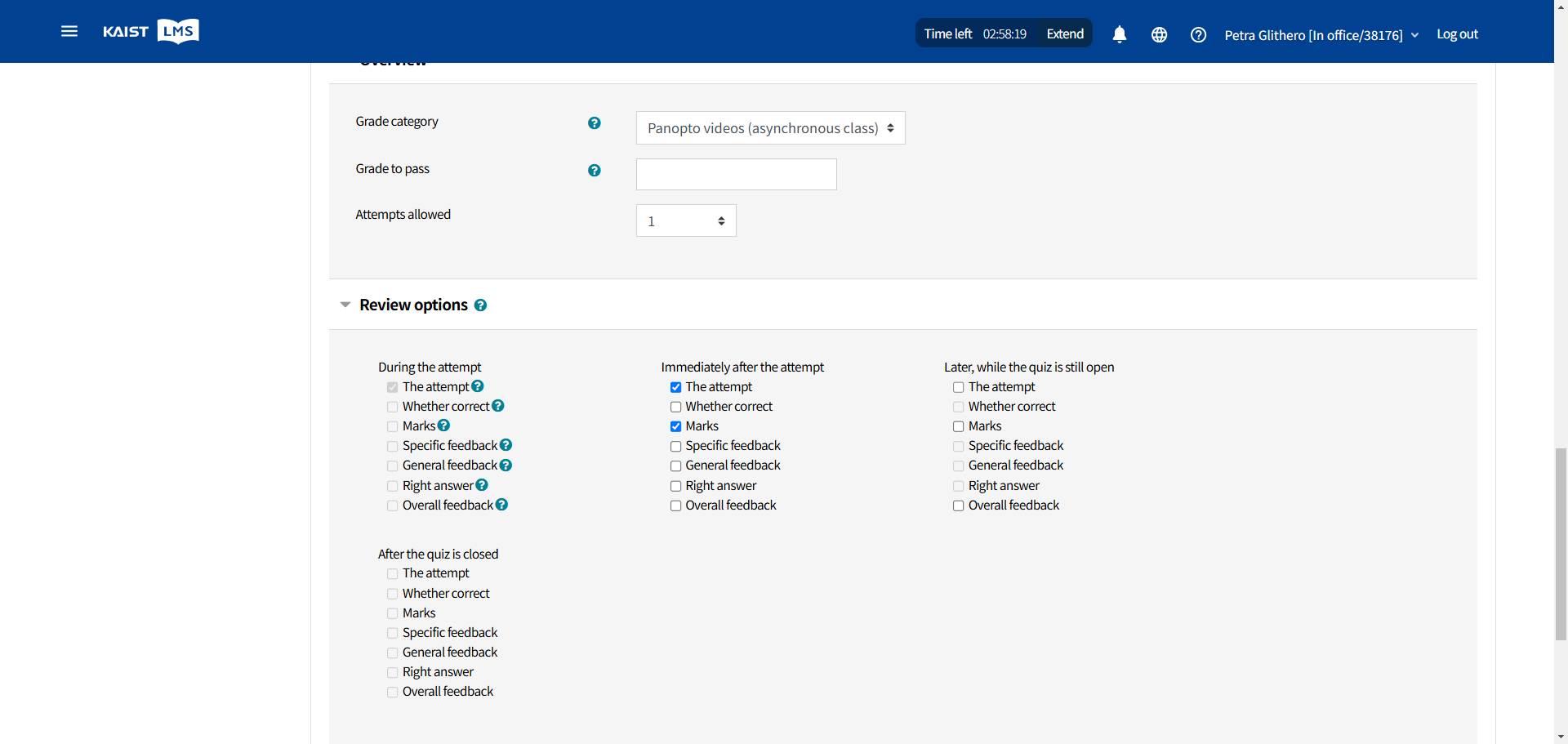
Task: Collapse the Review options section
Action: pos(345,305)
